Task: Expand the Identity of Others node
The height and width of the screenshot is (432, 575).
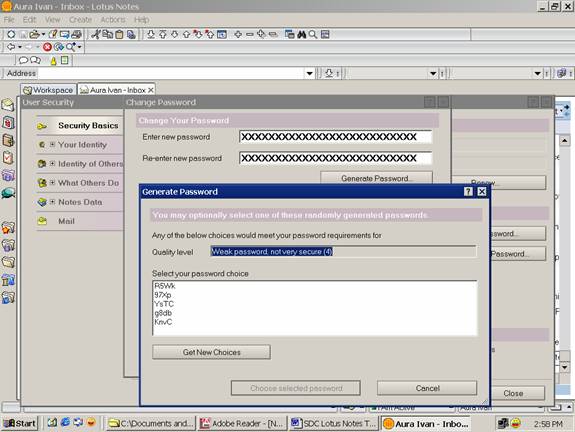Action: coord(52,164)
